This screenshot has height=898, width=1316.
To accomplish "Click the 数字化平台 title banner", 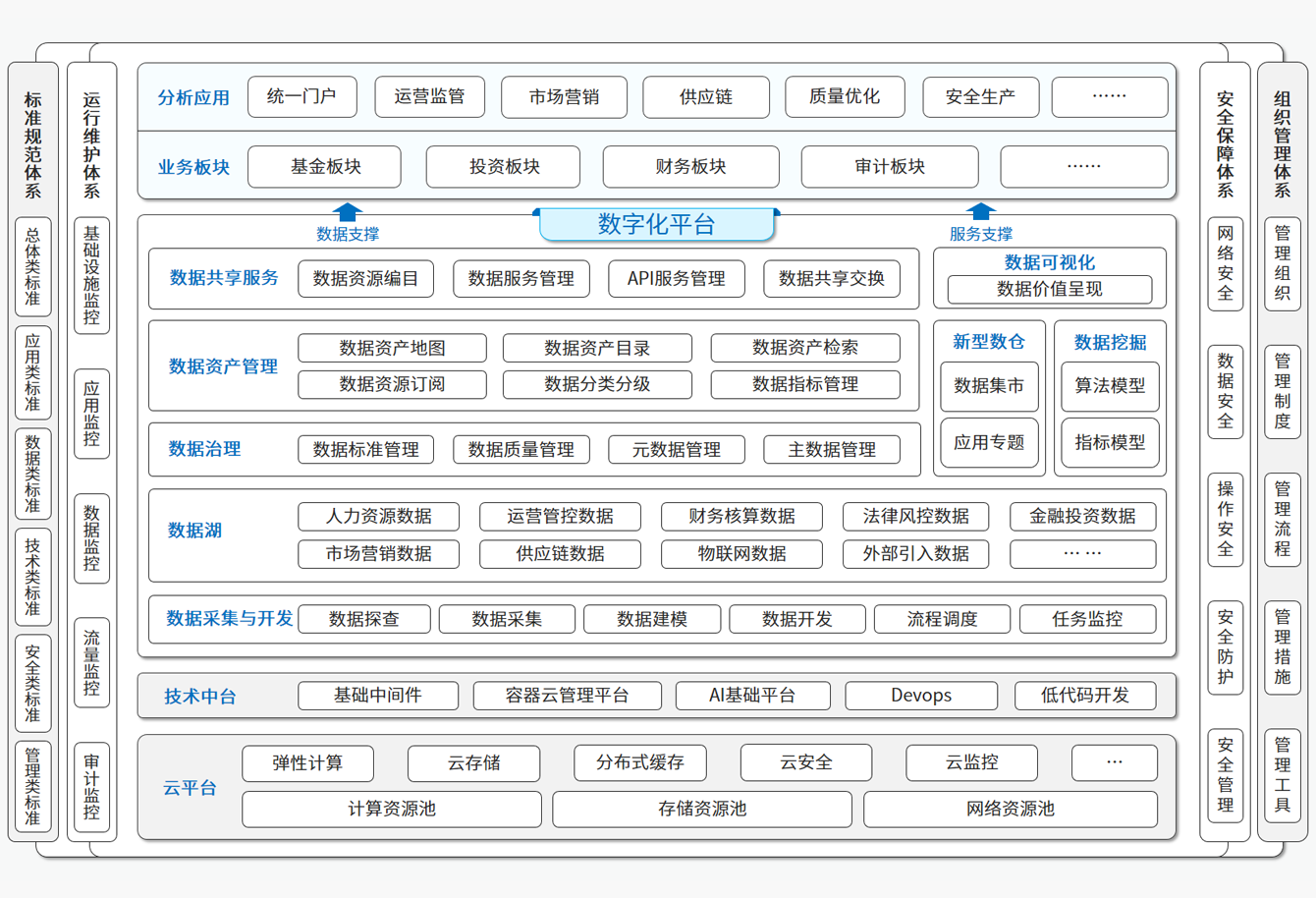I will coord(657,224).
